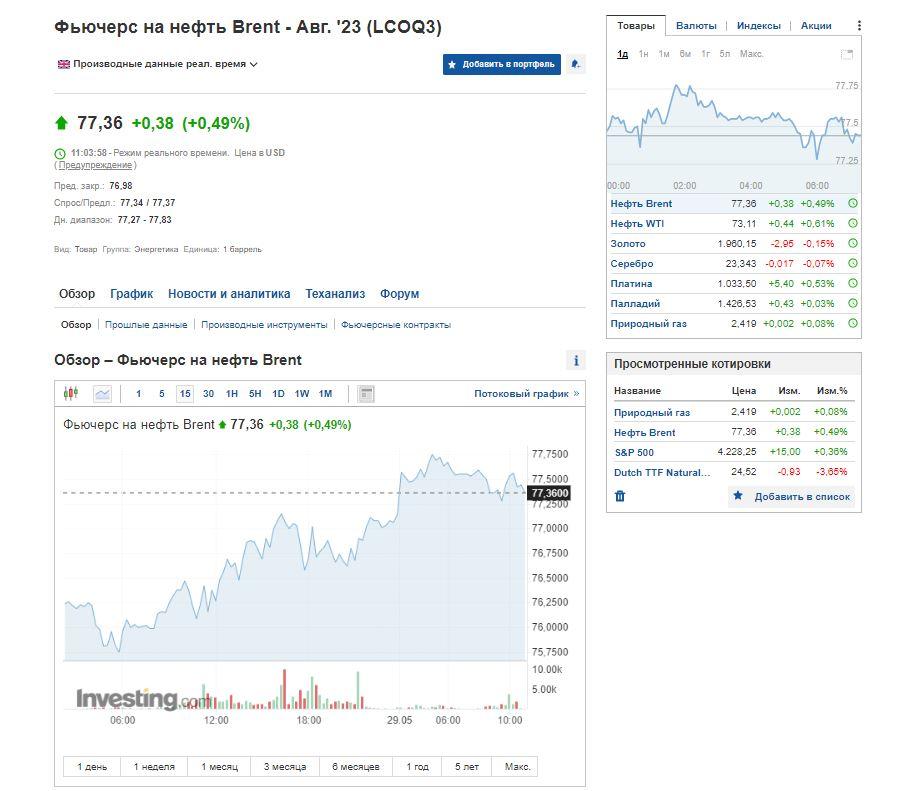
Task: Click trash icon in viewed quotes
Action: point(620,496)
